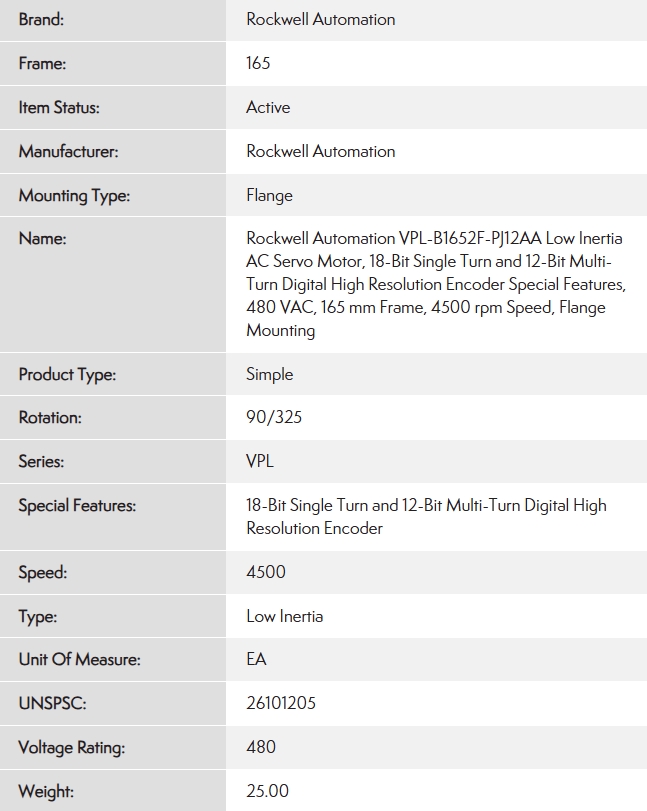Click the "Manufacturer:" label
Image resolution: width=647 pixels, height=811 pixels.
[x=68, y=152]
